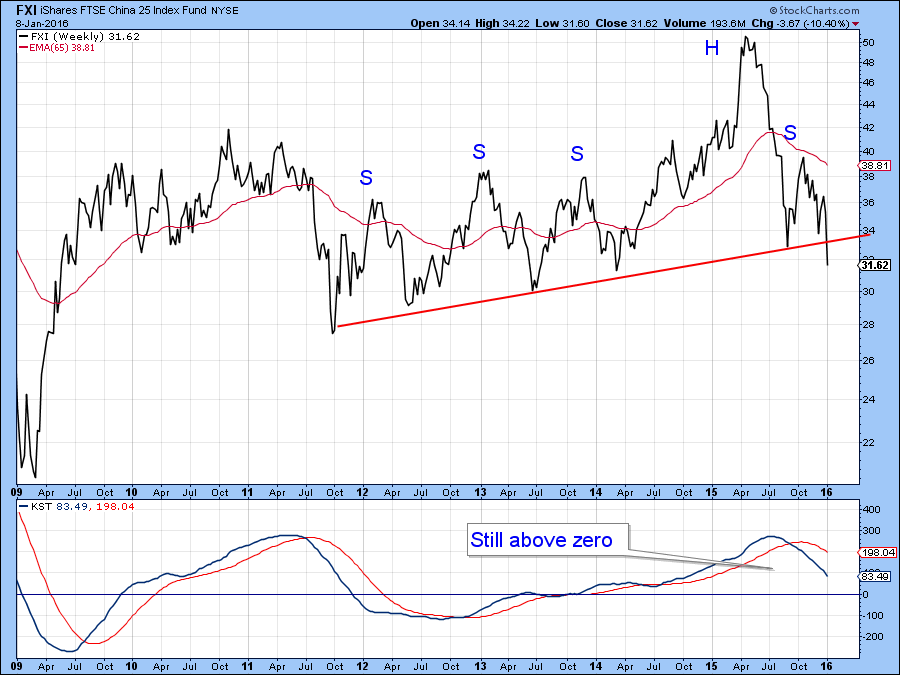Viewport: 900px width, 675px height.
Task: Click the 83.49 KST value tag
Action: click(x=876, y=576)
